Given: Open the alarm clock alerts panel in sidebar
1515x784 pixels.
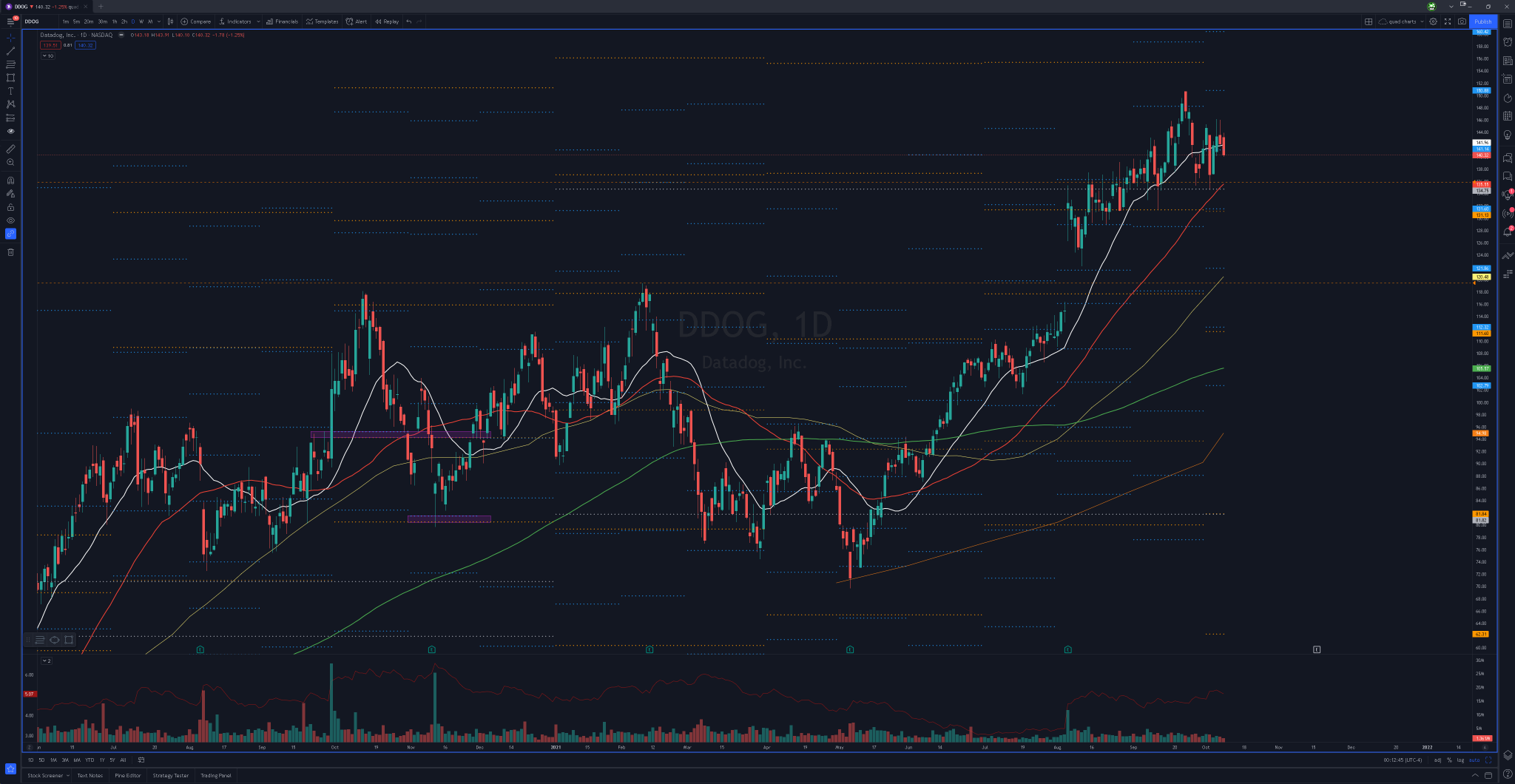Looking at the screenshot, I should click(x=1508, y=42).
